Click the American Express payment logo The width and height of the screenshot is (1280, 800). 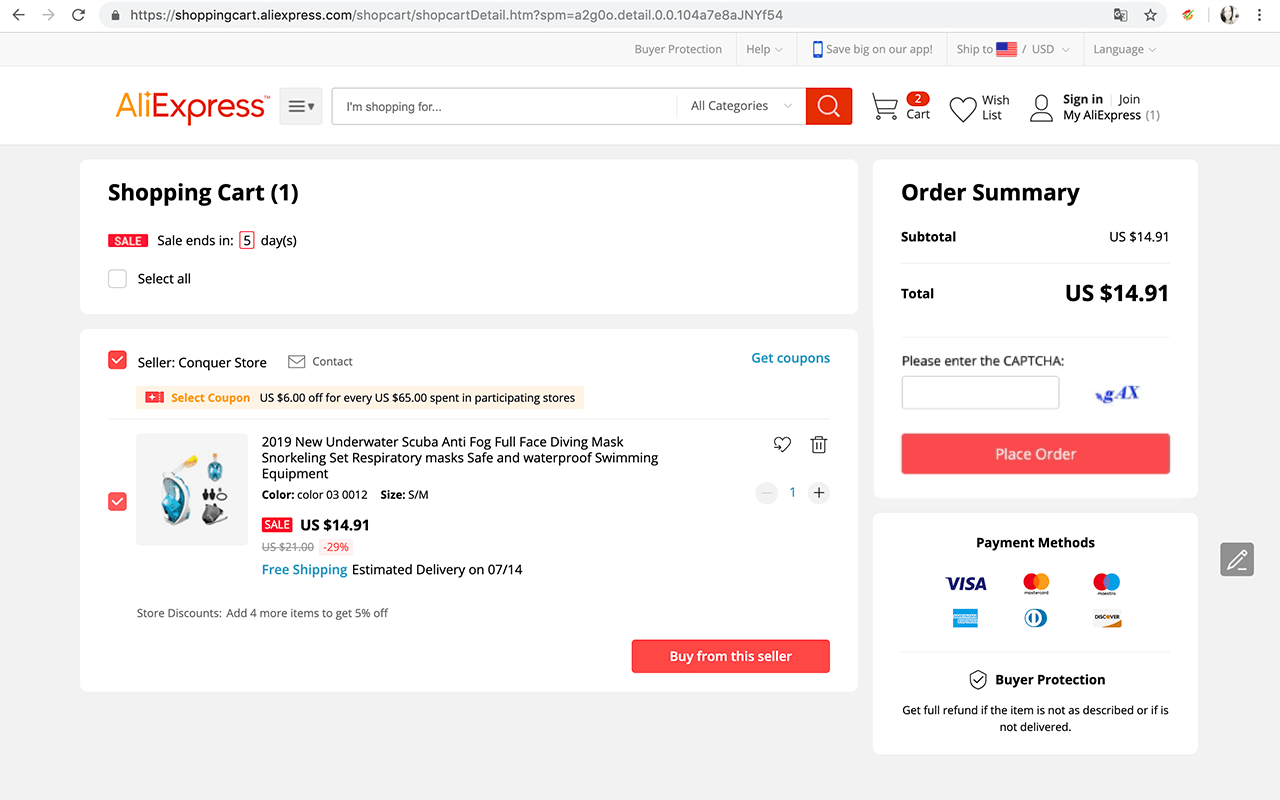pyautogui.click(x=966, y=618)
